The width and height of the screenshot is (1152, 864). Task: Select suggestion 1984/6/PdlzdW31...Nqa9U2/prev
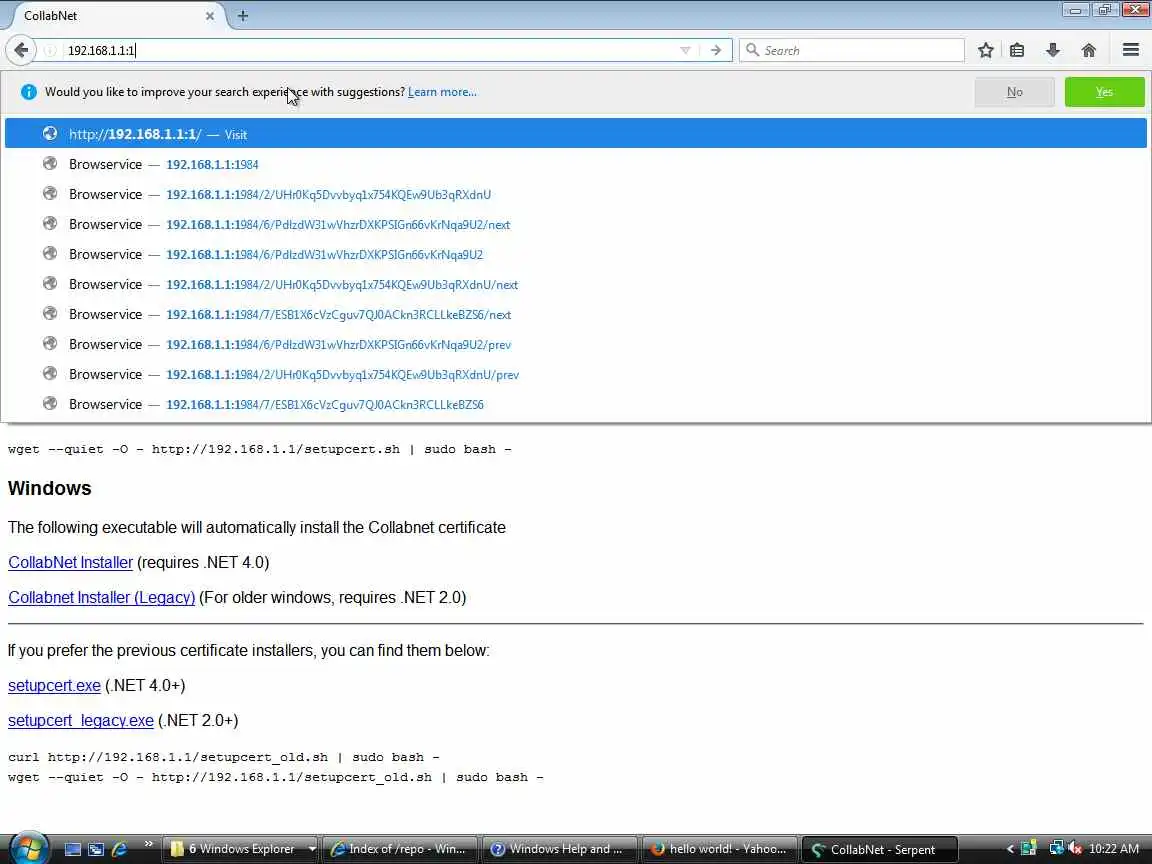(575, 345)
